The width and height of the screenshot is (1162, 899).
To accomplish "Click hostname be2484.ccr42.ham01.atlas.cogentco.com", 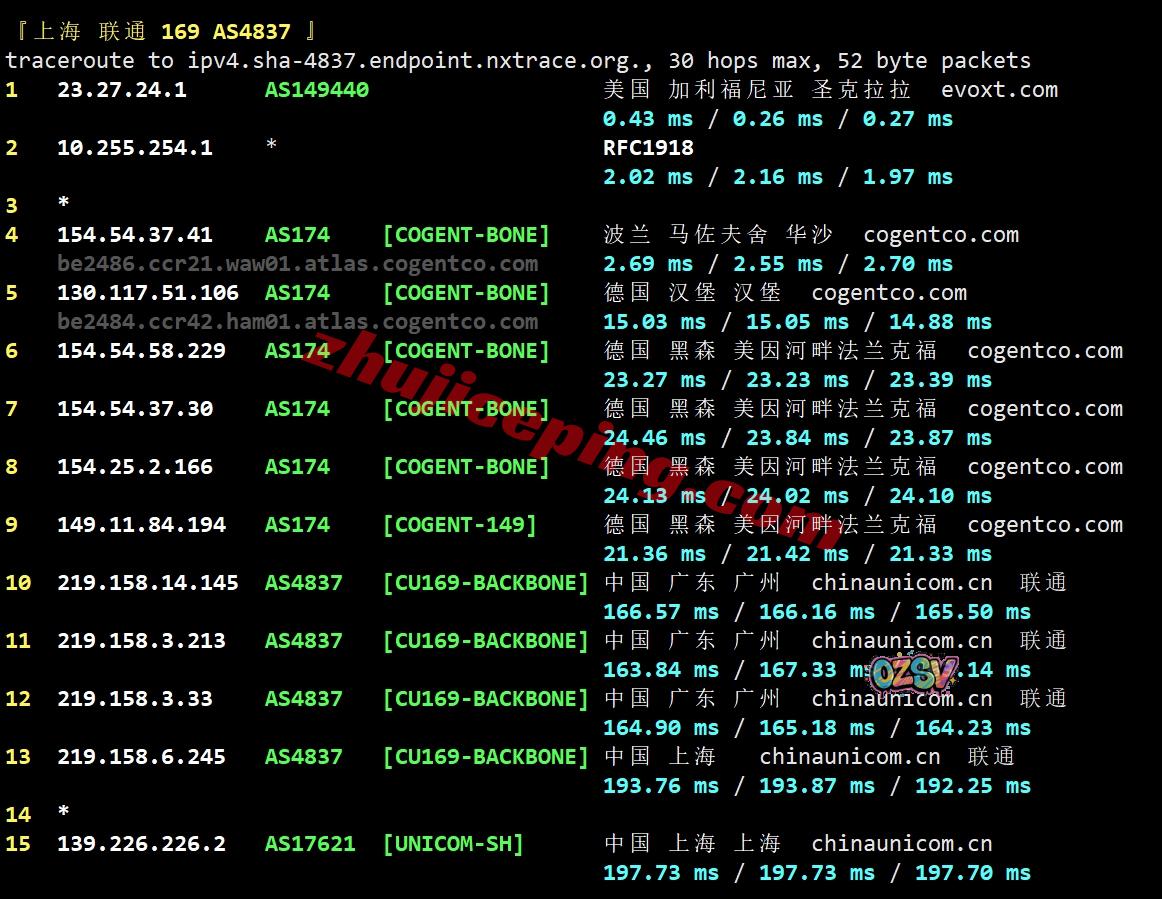I will pos(297,322).
